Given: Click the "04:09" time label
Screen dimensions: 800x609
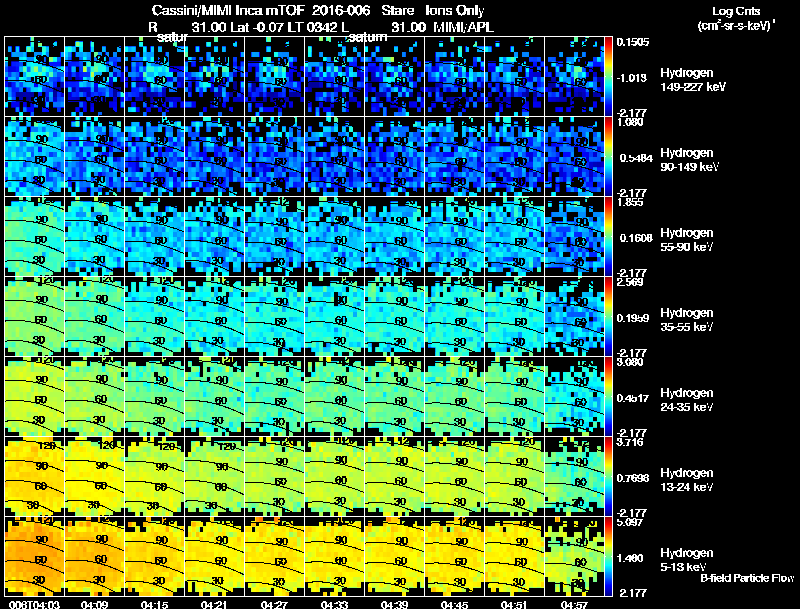Looking at the screenshot, I should [x=94, y=604].
